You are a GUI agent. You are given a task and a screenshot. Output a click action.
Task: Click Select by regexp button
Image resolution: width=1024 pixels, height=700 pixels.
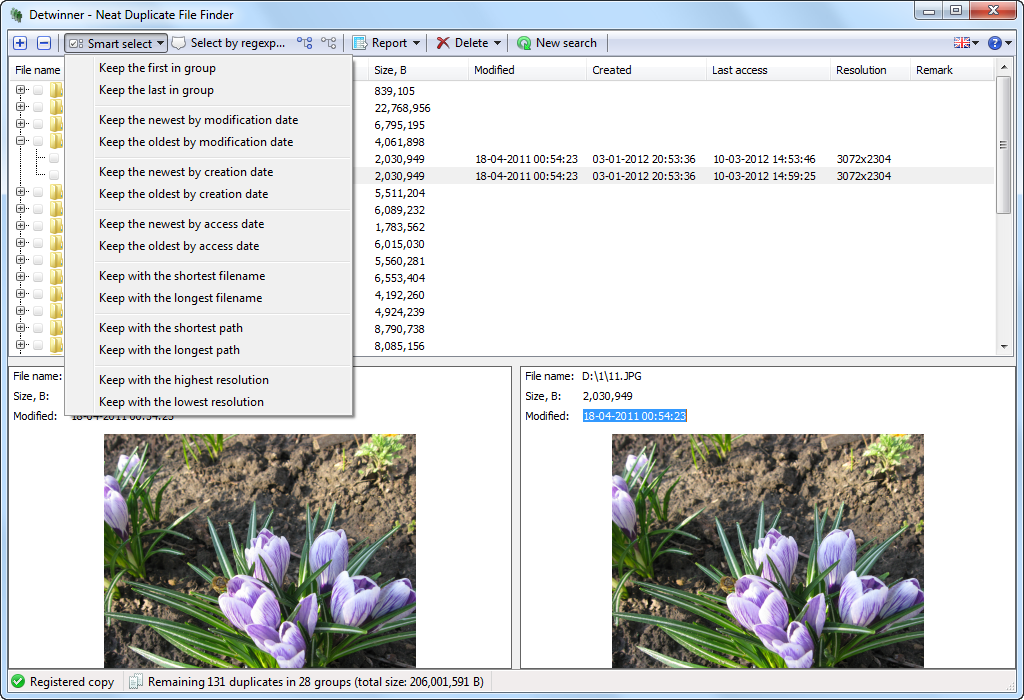pyautogui.click(x=228, y=43)
